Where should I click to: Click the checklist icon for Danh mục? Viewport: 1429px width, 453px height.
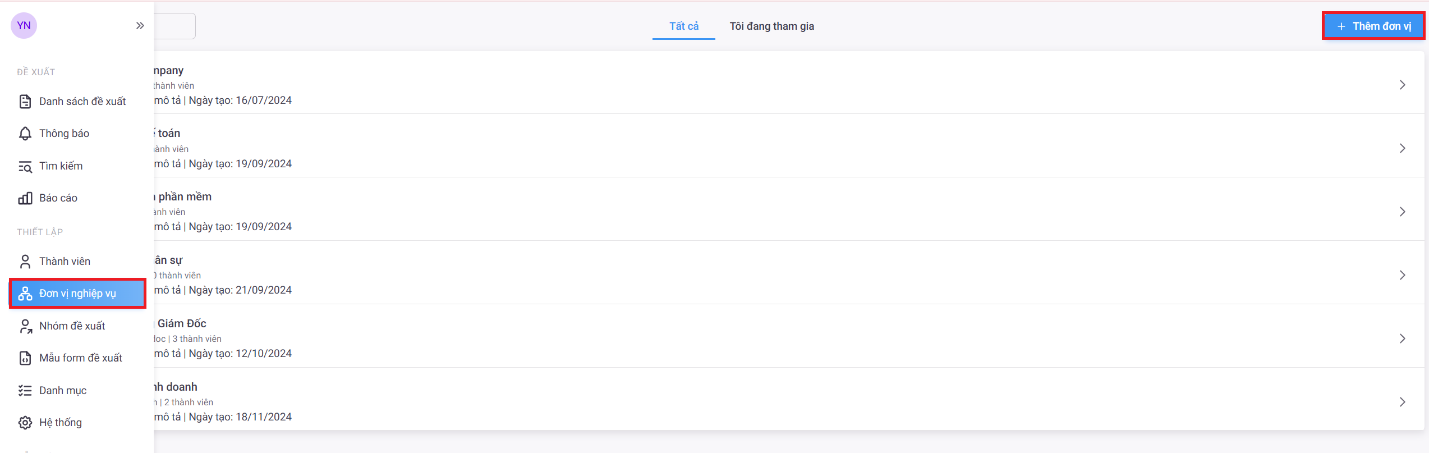pos(26,390)
